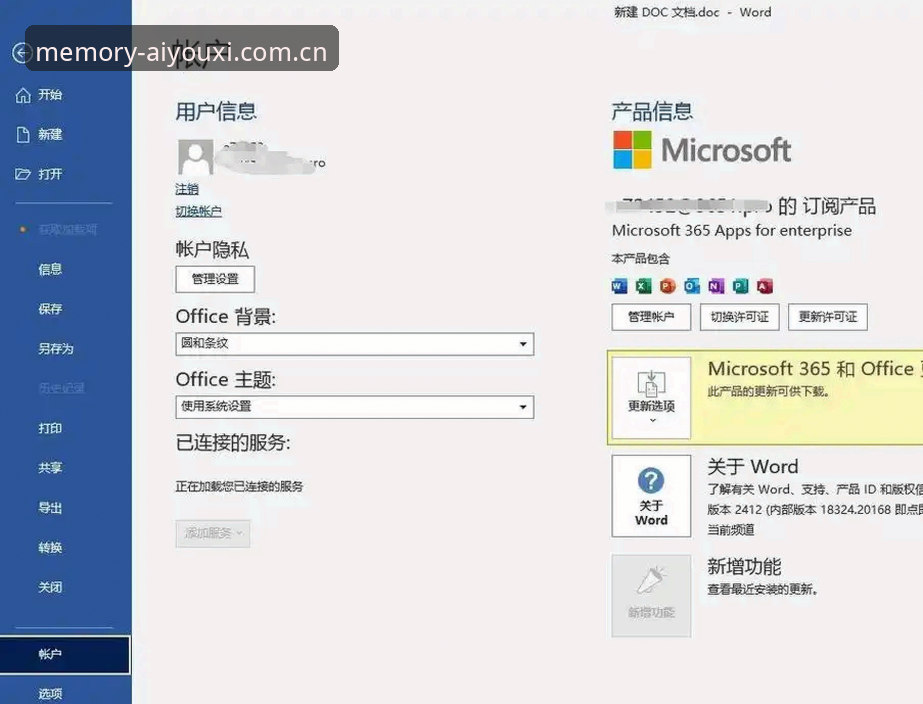Select 信息 in the sidebar
Viewport: 923px width, 704px height.
tap(50, 270)
